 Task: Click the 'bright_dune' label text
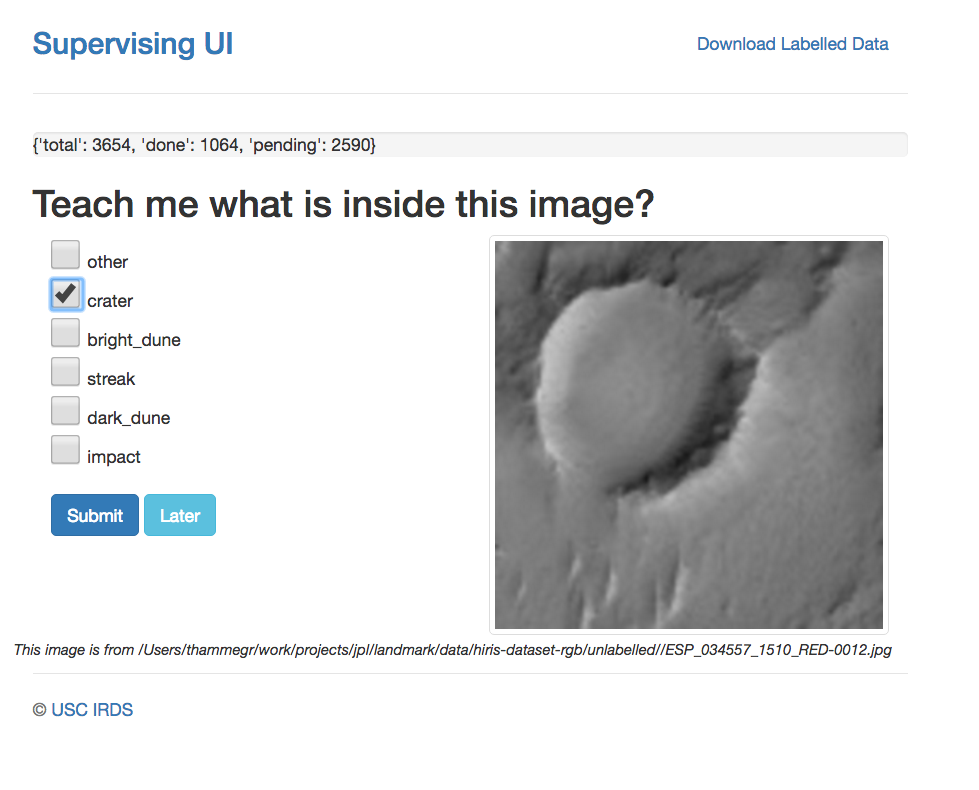coord(134,340)
